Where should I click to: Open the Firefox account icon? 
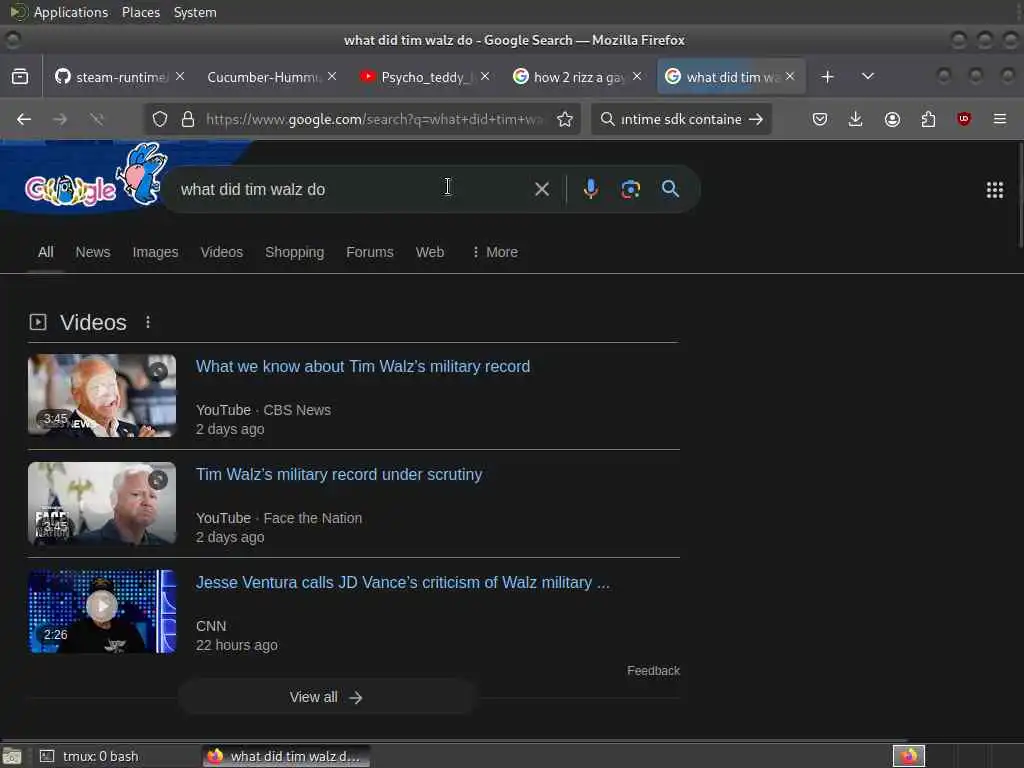click(892, 119)
